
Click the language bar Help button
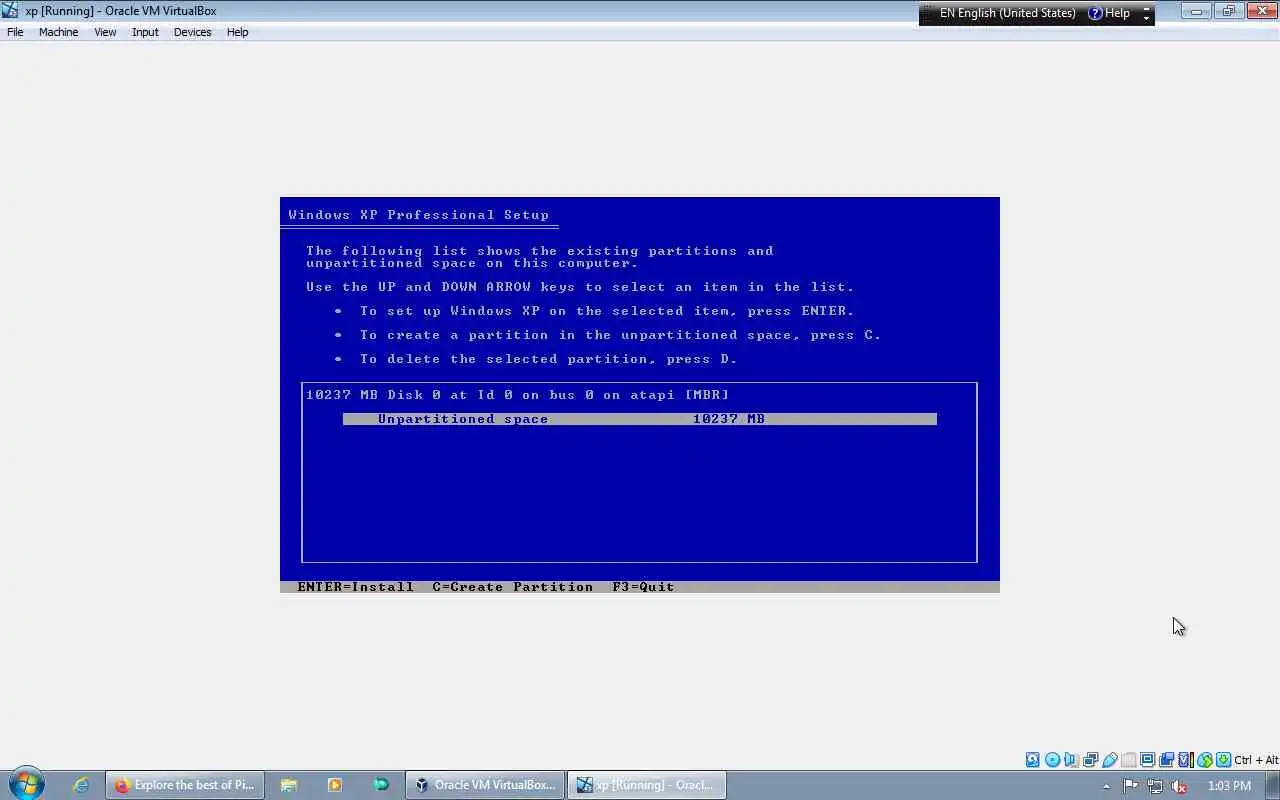tap(1109, 13)
